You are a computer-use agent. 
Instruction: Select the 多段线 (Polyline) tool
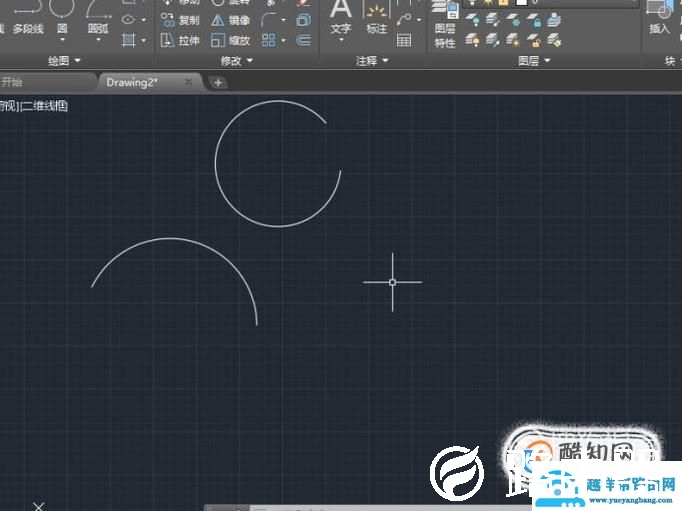pyautogui.click(x=27, y=20)
